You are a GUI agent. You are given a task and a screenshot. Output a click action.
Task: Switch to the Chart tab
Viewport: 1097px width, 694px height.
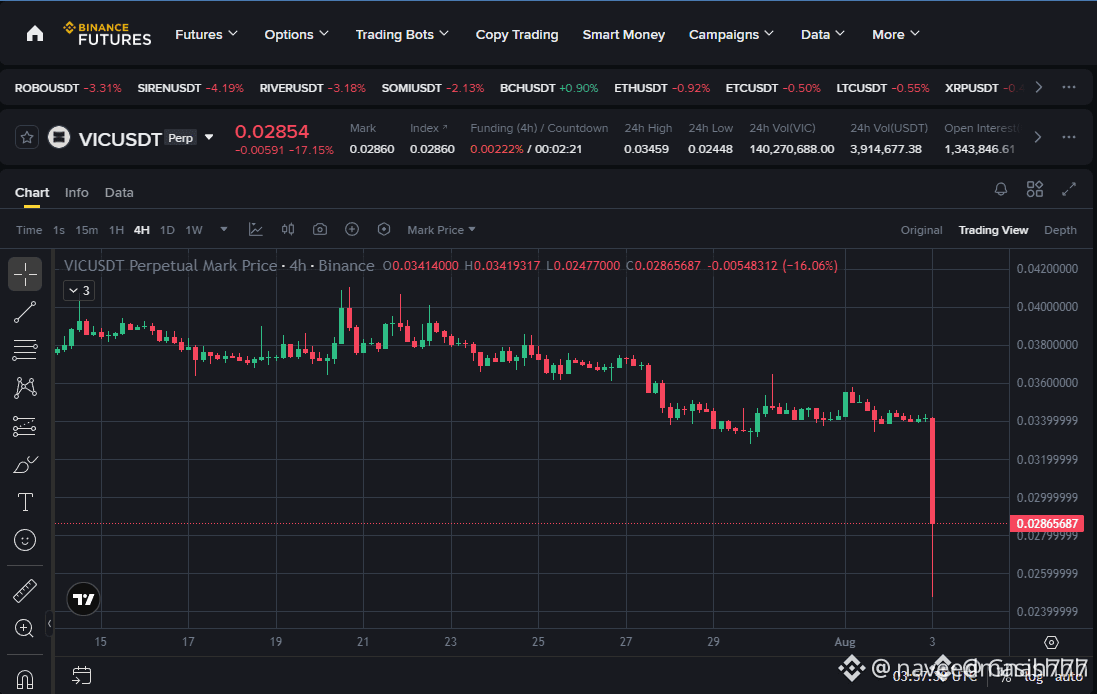click(x=32, y=192)
